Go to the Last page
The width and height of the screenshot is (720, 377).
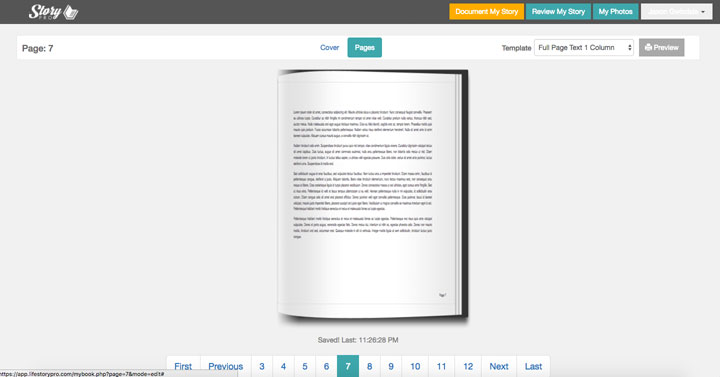(533, 366)
